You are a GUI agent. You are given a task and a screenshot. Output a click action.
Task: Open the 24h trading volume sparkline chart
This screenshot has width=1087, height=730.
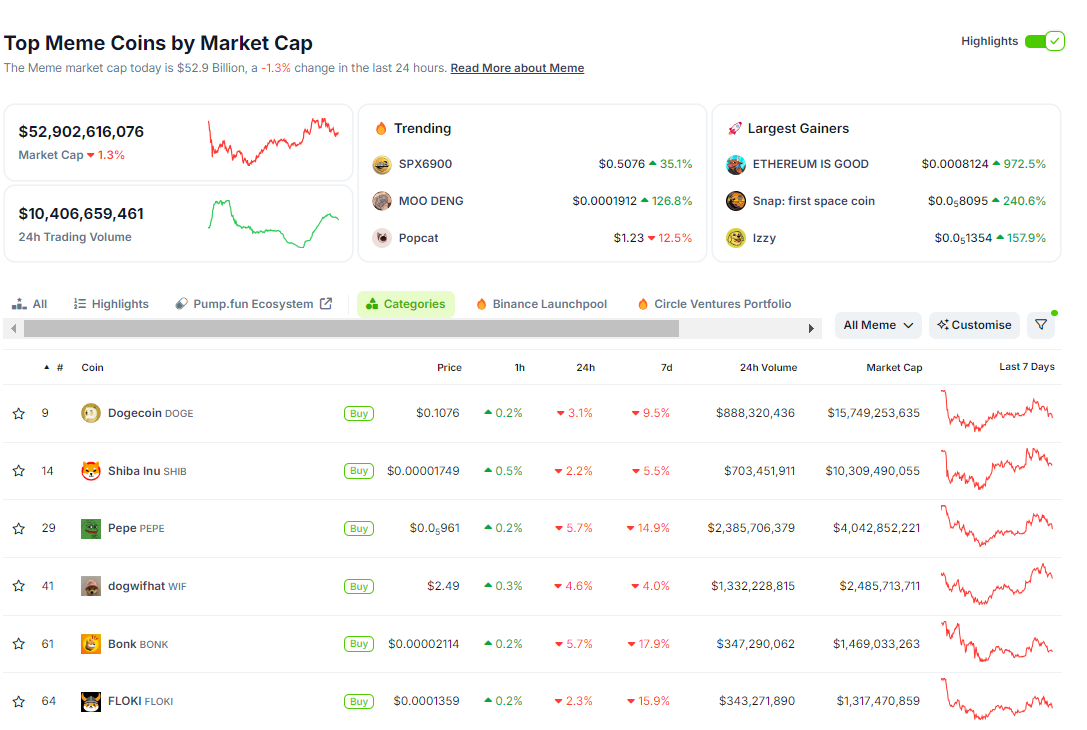(274, 223)
